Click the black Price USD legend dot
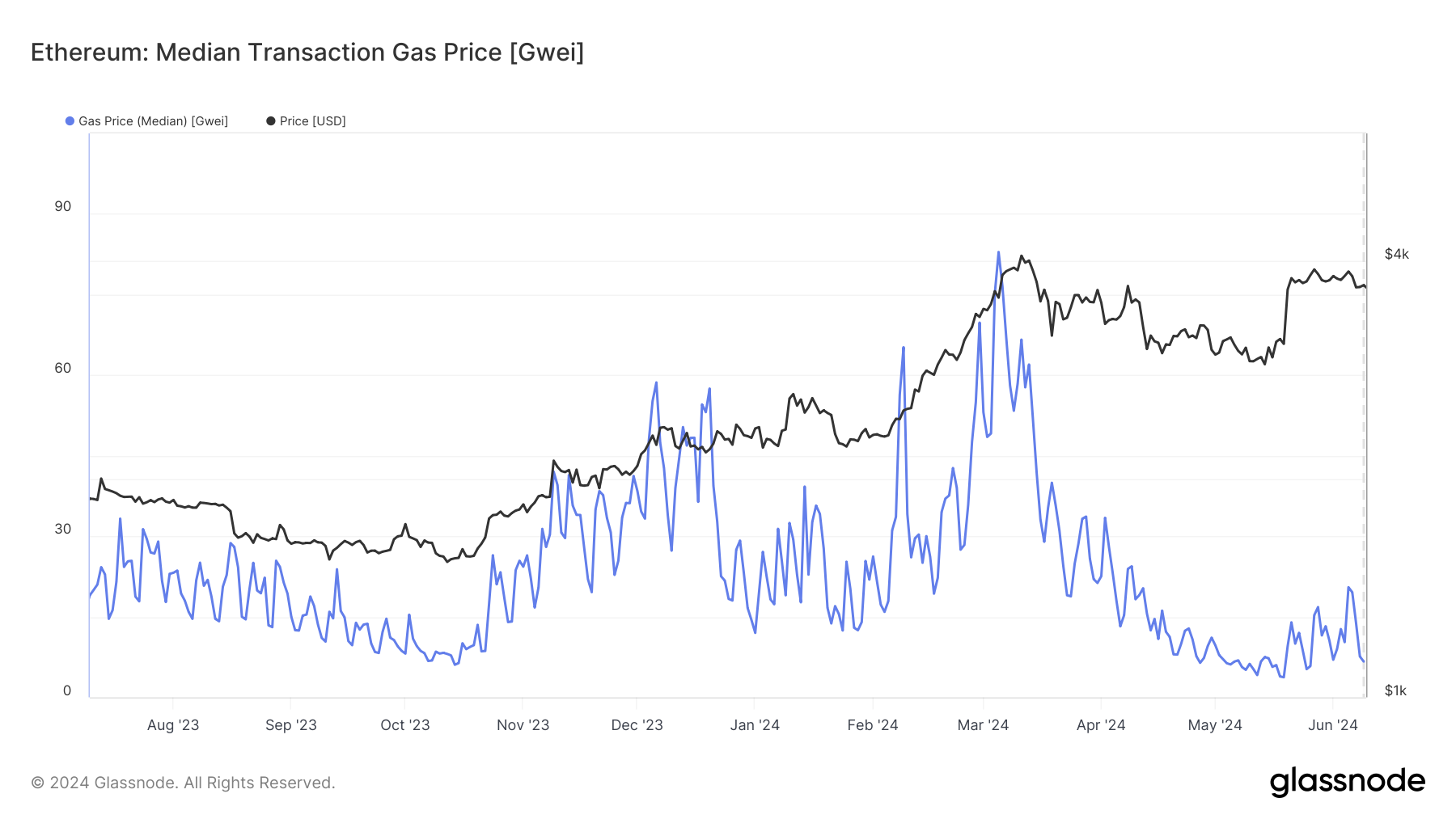The height and width of the screenshot is (819, 1456). point(271,121)
